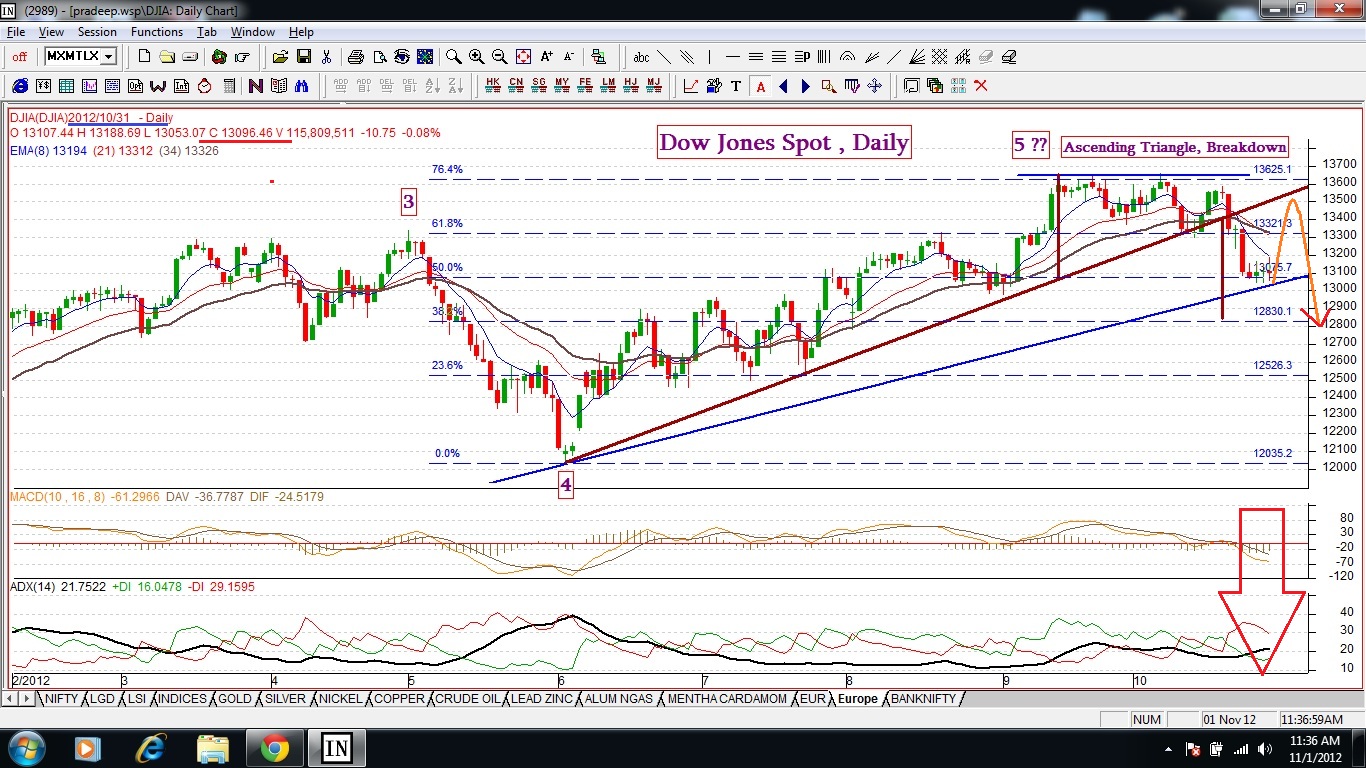Toggle the red 'off' button
The width and height of the screenshot is (1366, 768).
click(x=20, y=57)
